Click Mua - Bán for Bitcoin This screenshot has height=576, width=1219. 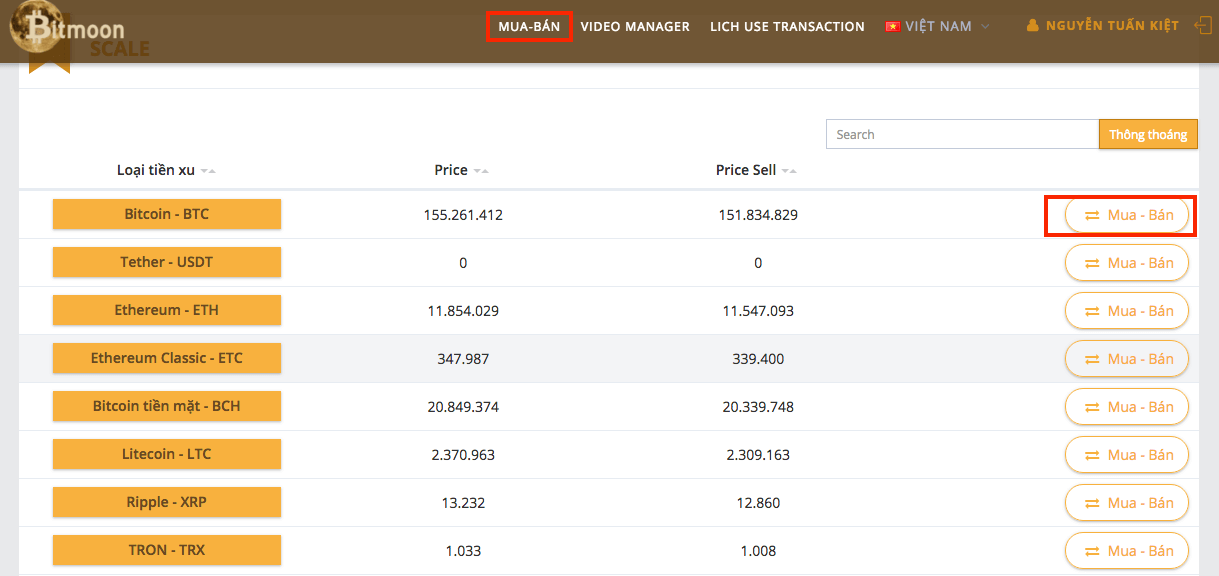(1127, 215)
